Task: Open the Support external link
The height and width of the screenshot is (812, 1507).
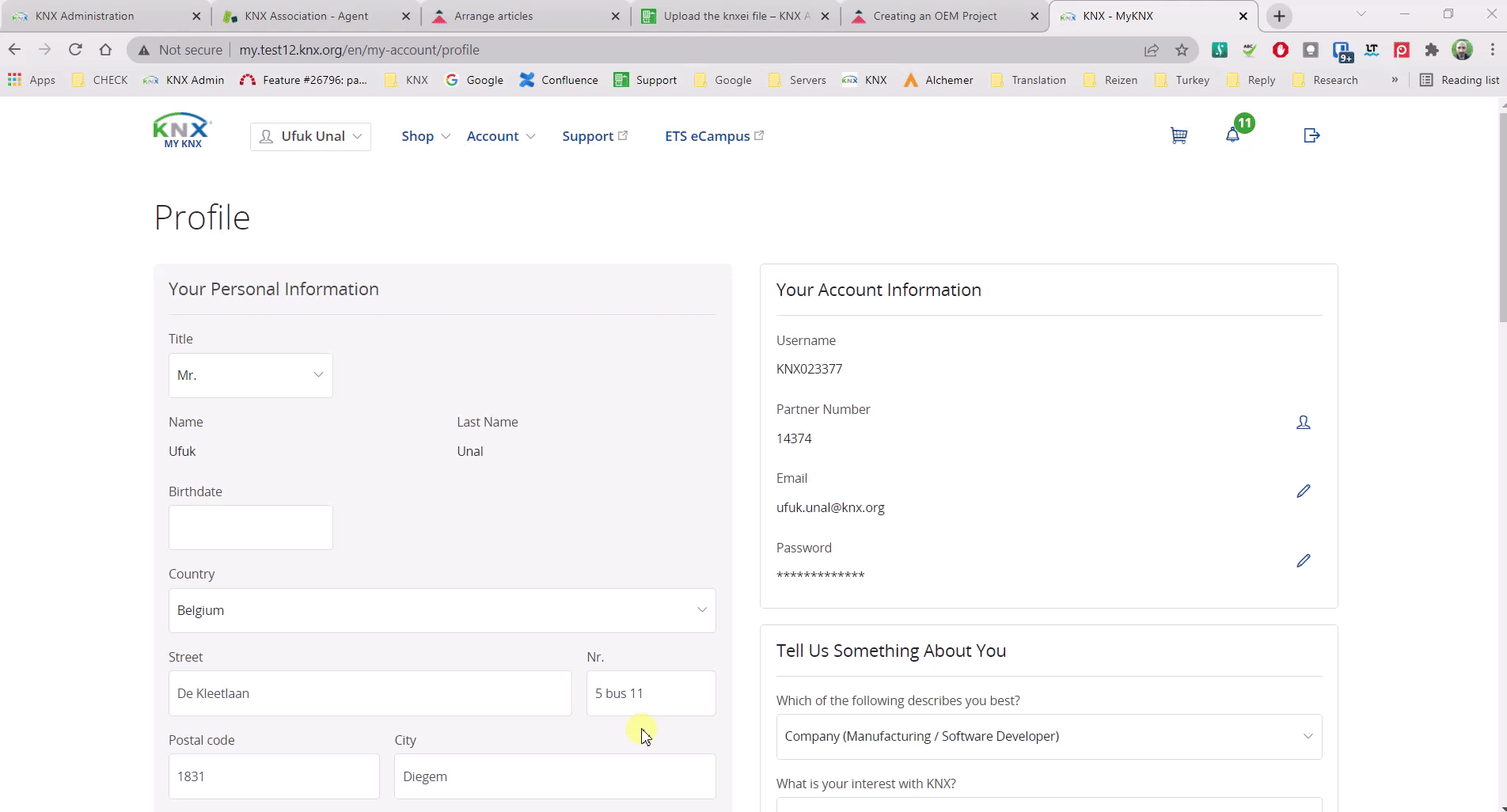Action: point(595,136)
